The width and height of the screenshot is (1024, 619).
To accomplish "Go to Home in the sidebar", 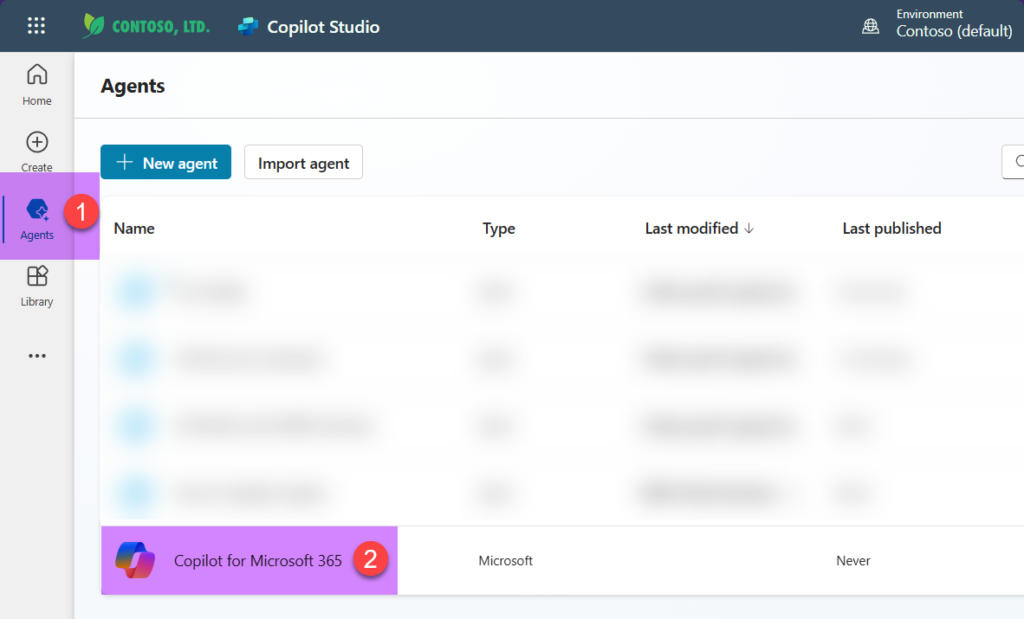I will 37,85.
